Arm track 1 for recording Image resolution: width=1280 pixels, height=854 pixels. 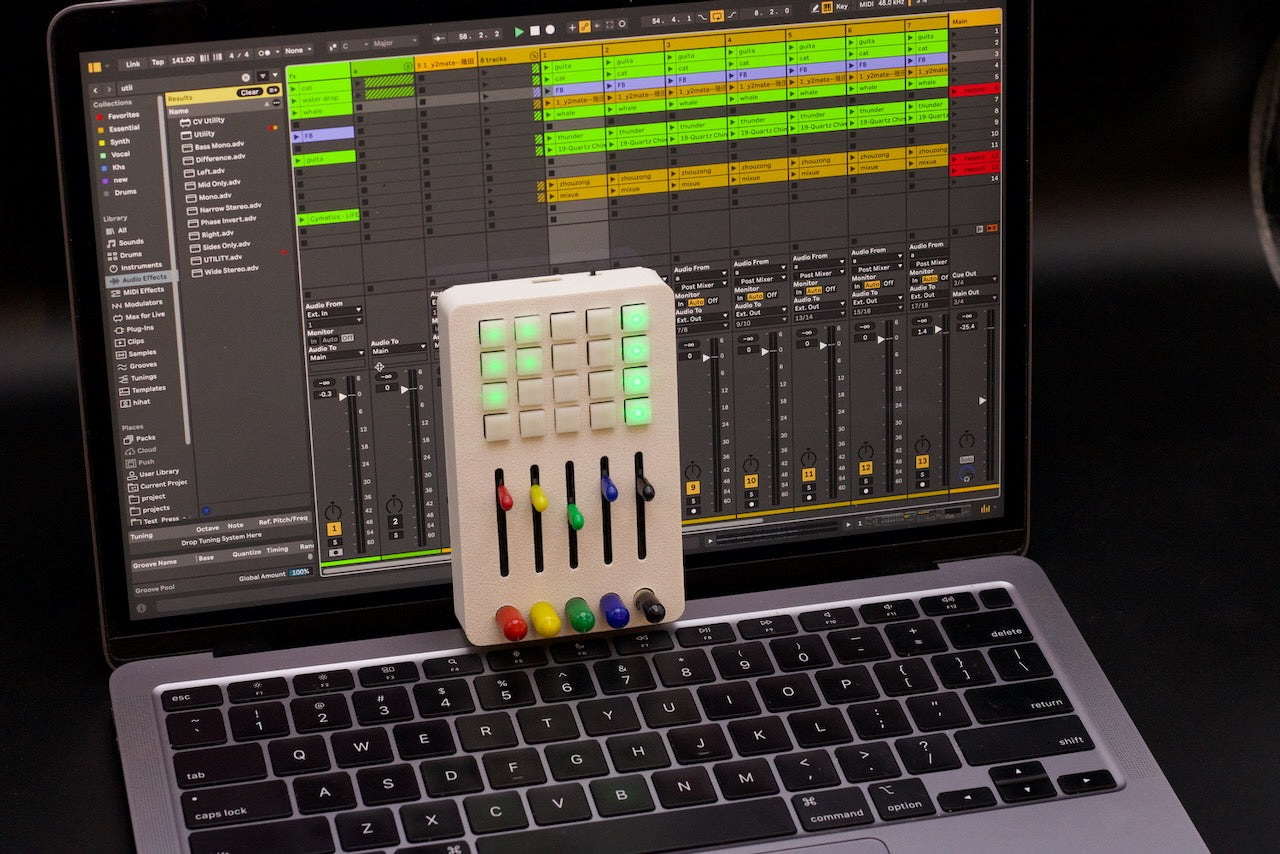coord(335,552)
